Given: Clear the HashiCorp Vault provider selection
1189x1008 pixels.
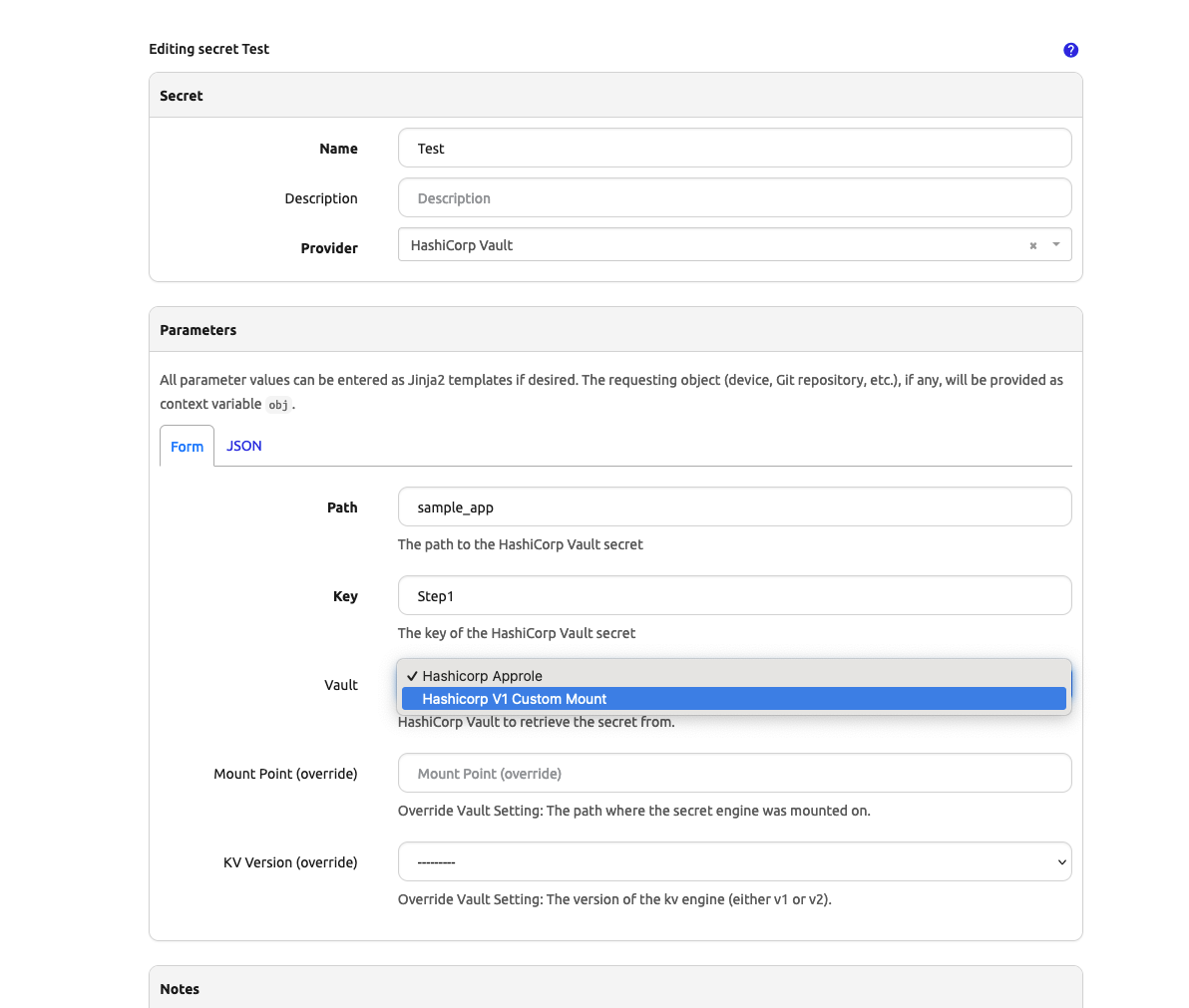Looking at the screenshot, I should point(1033,245).
